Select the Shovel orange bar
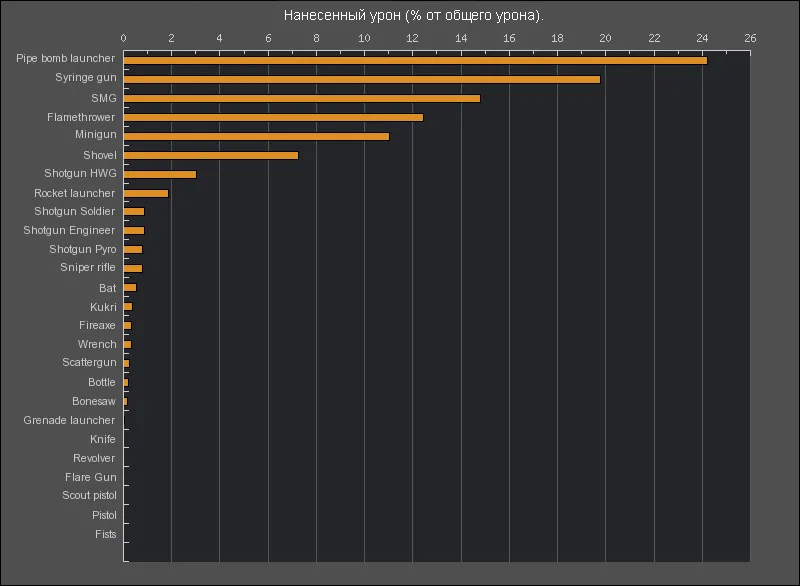800x586 pixels. point(211,156)
